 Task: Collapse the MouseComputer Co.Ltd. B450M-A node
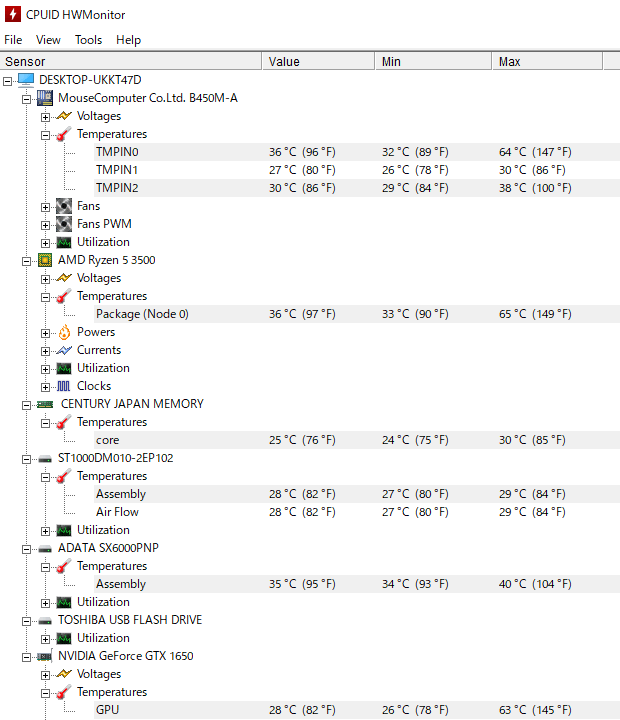pyautogui.click(x=27, y=99)
